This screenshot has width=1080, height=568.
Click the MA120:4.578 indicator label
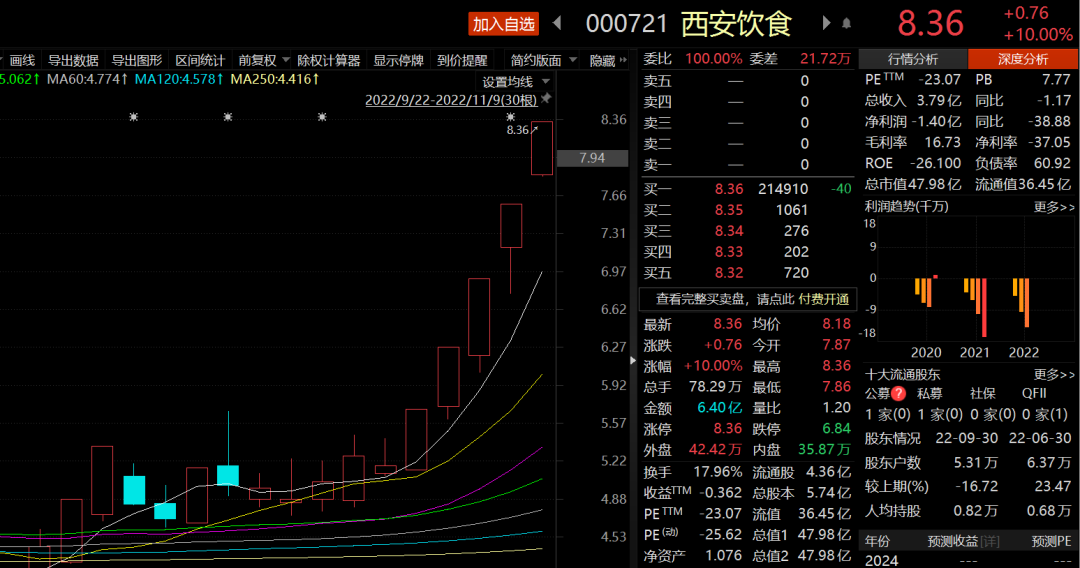(x=178, y=79)
